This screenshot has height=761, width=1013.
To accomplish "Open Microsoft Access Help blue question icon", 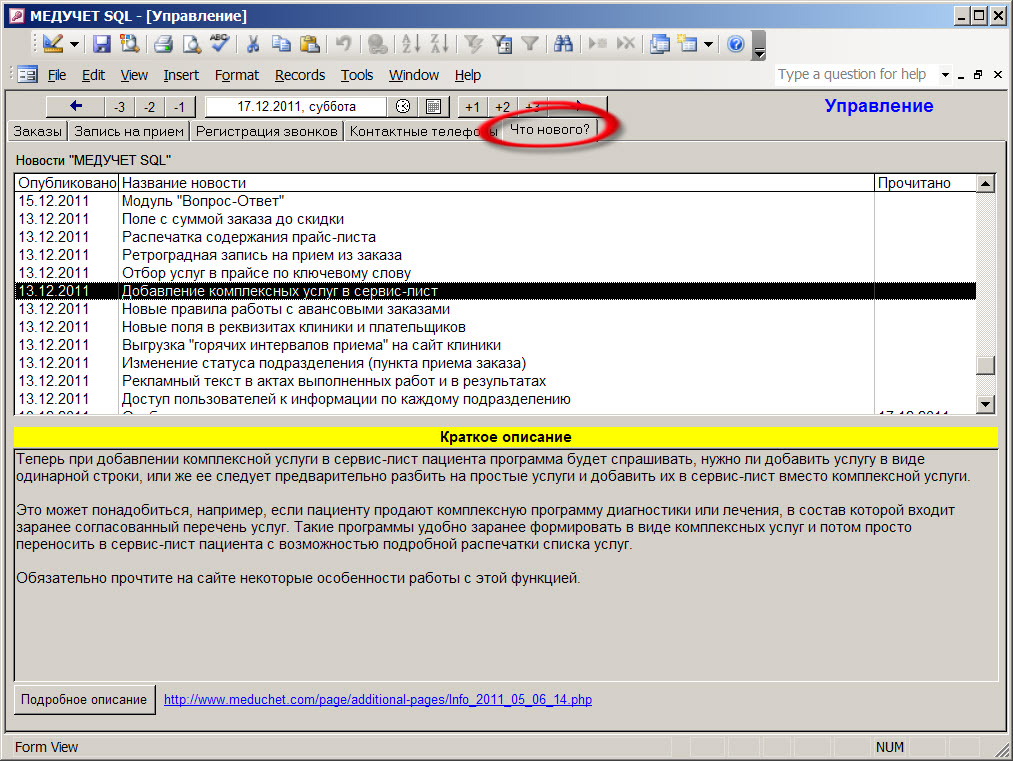I will pos(736,44).
